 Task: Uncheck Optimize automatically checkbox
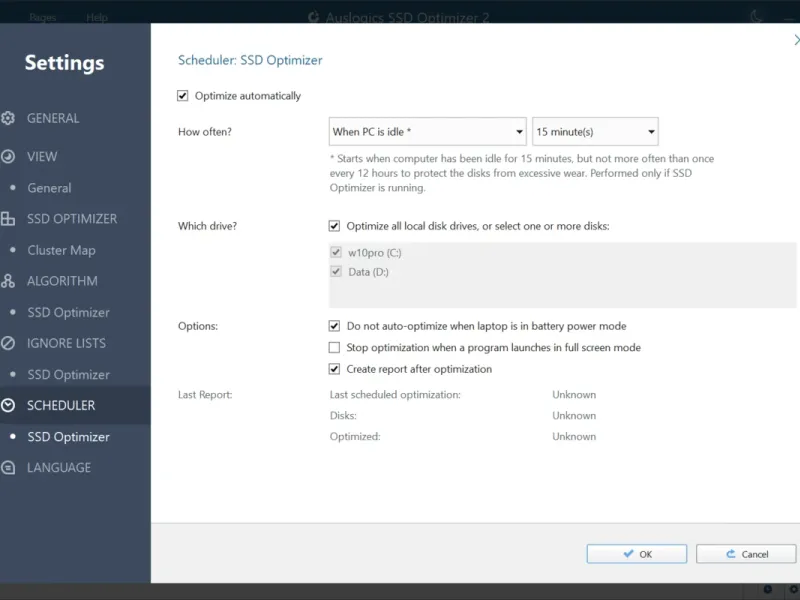(x=183, y=96)
